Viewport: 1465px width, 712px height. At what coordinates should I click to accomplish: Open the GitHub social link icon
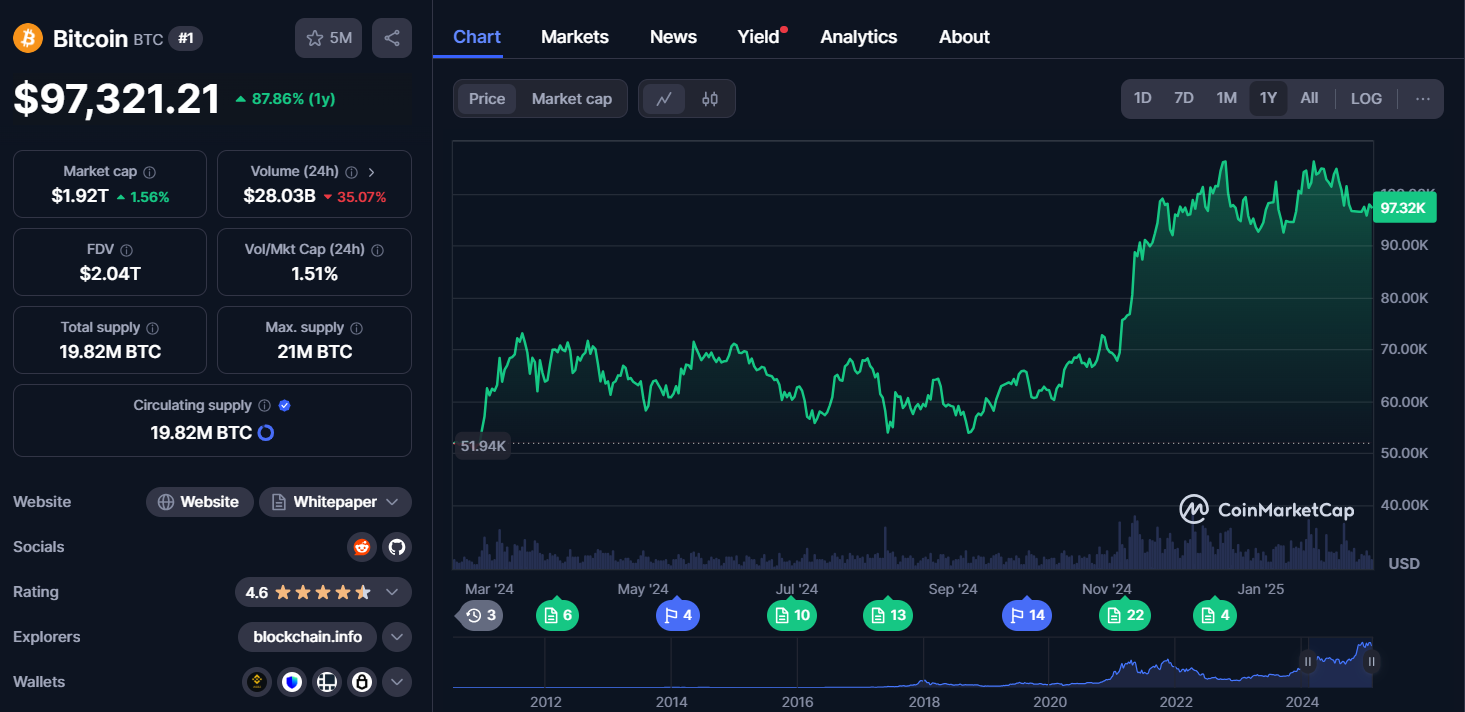(x=397, y=547)
